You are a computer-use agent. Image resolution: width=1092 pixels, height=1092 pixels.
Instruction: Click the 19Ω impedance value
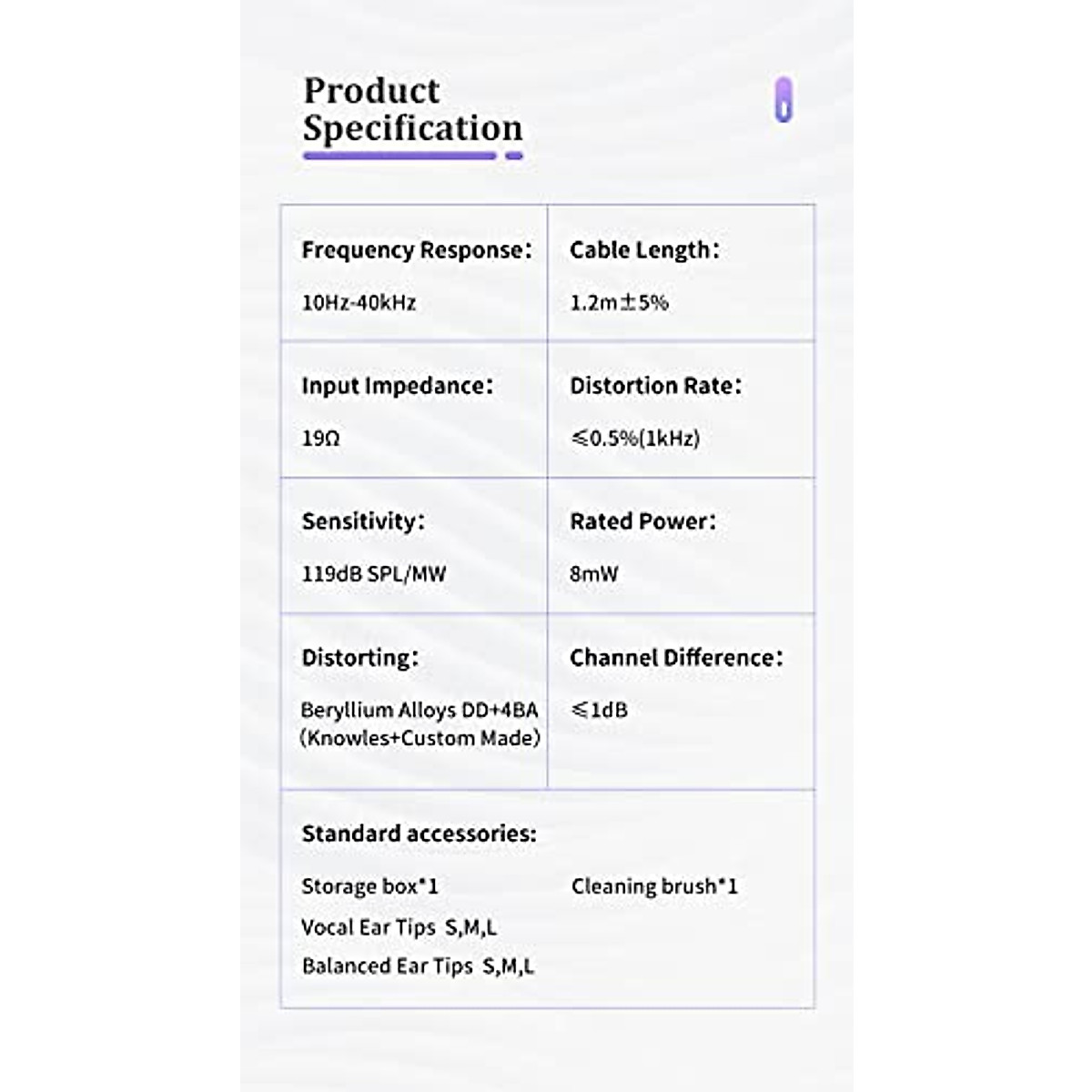point(320,439)
